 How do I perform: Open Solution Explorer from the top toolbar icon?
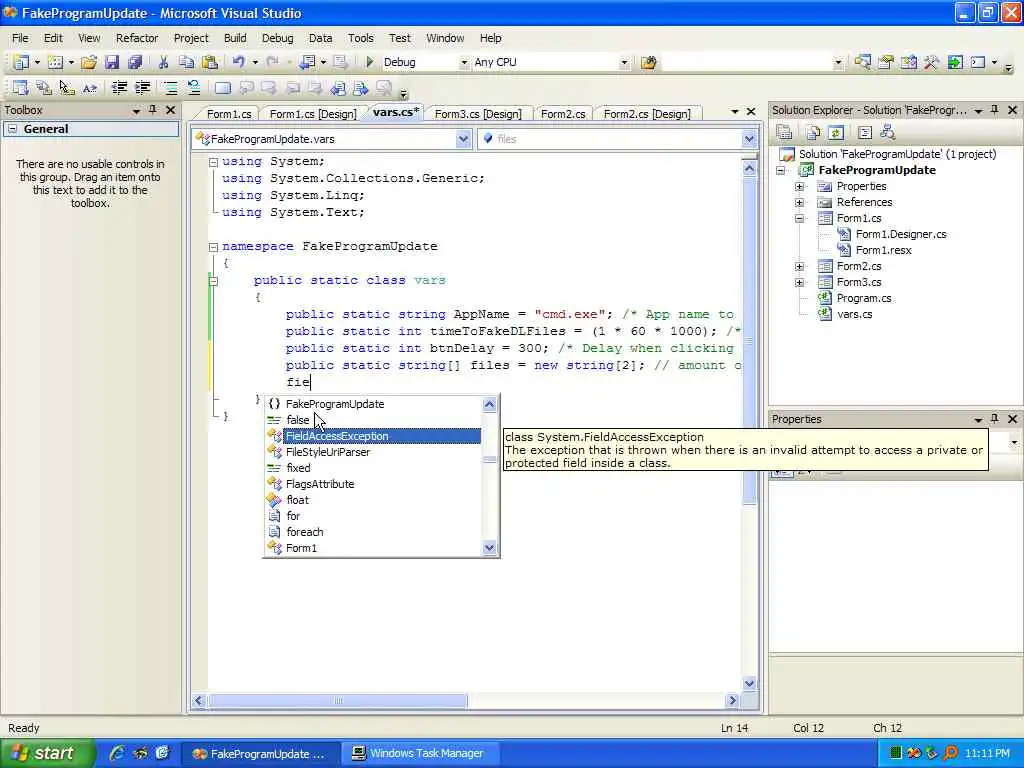862,62
